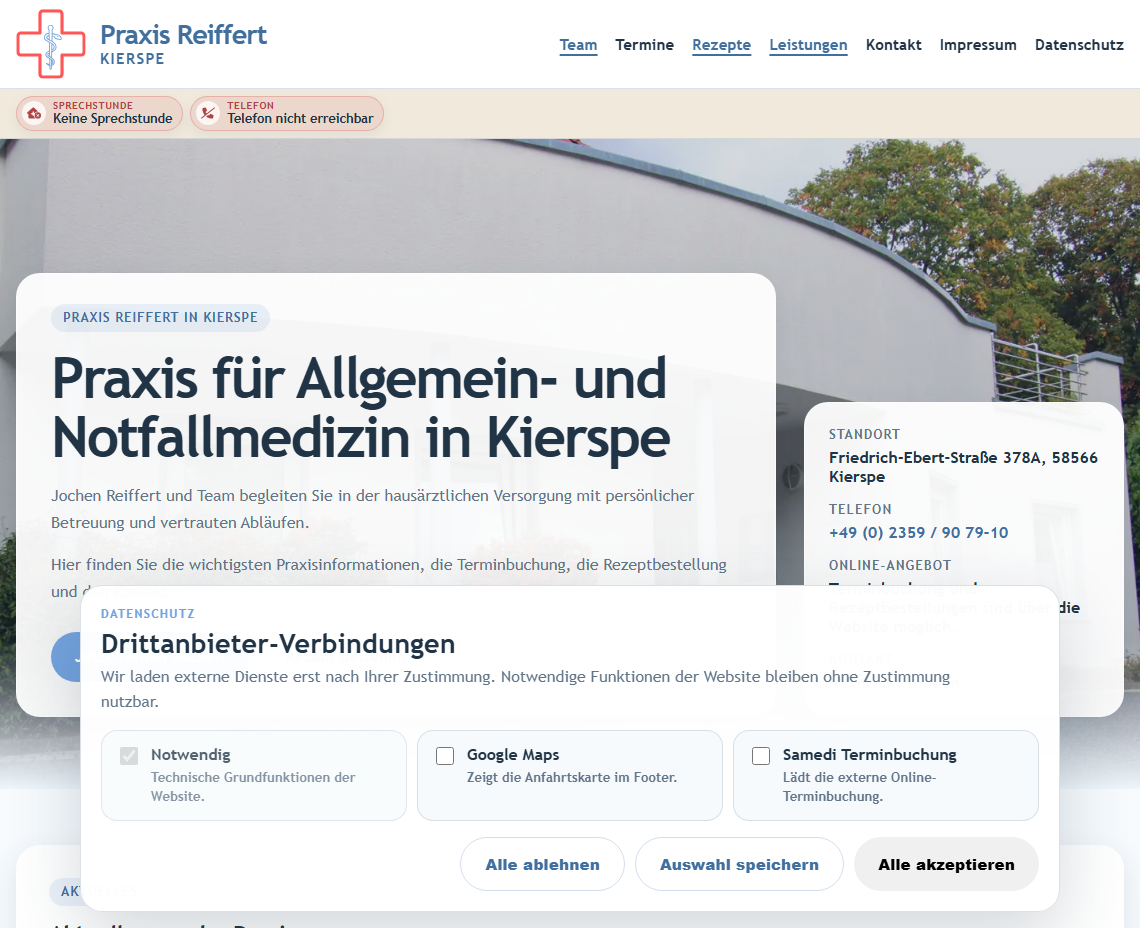The height and width of the screenshot is (928, 1140).
Task: Click the Telefon crossed-phone status icon
Action: pos(209,113)
